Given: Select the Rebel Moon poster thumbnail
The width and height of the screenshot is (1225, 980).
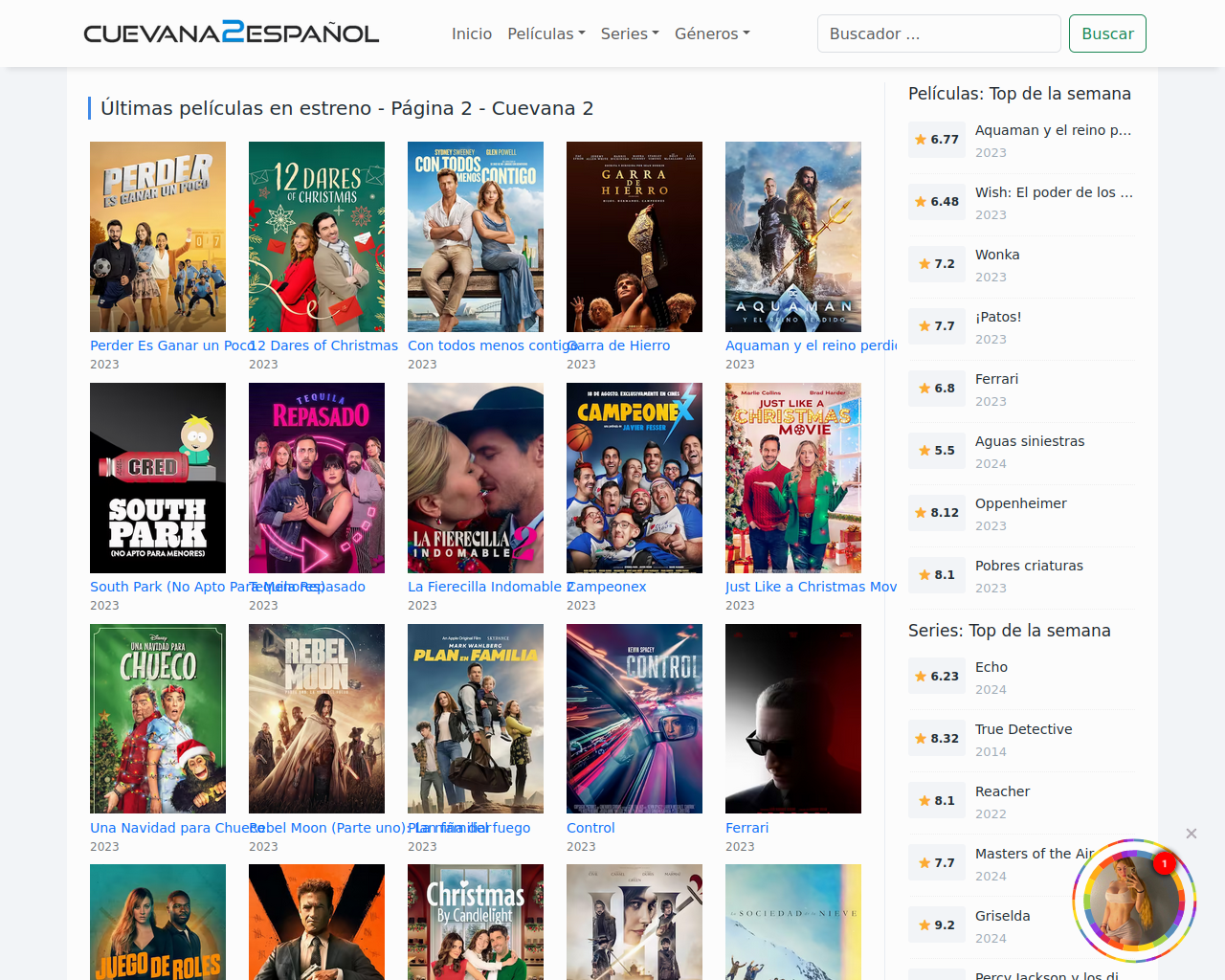Looking at the screenshot, I should point(317,719).
